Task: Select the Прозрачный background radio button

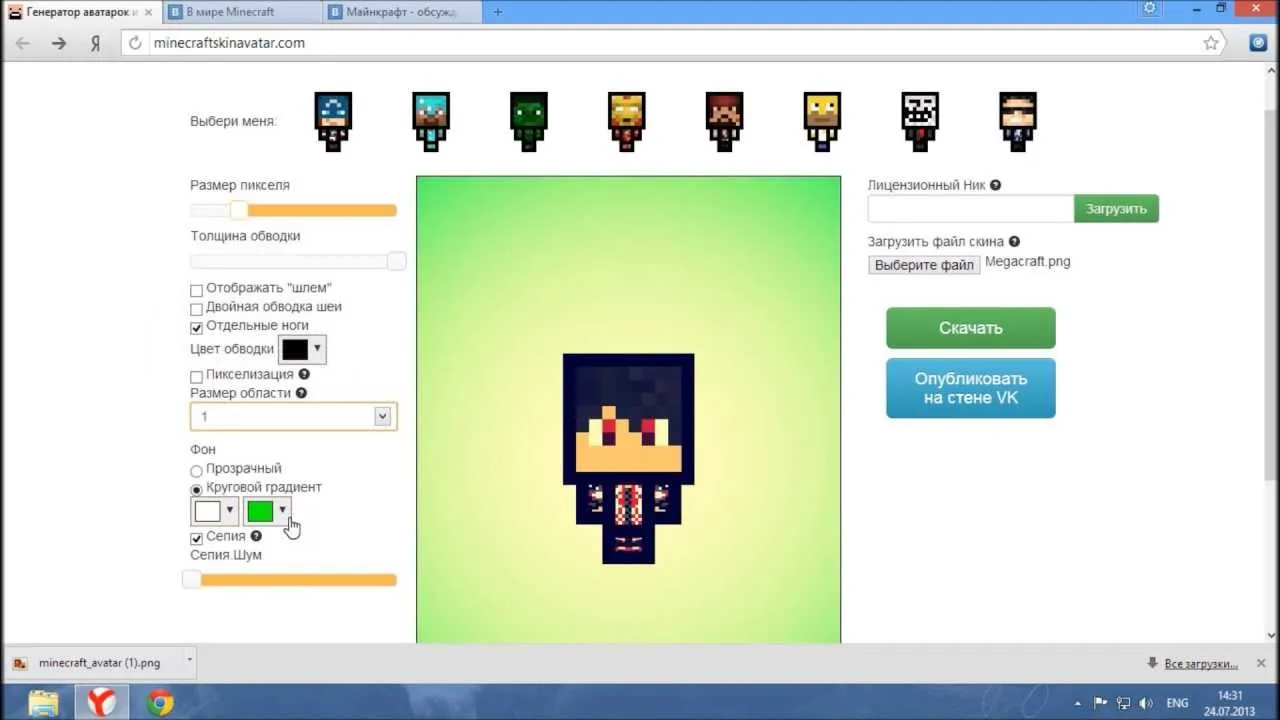Action: point(196,470)
